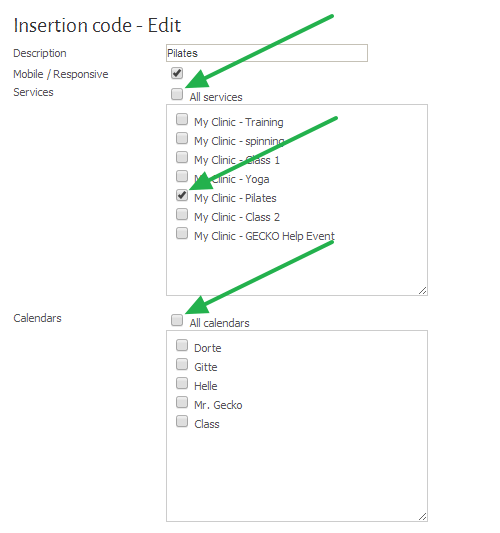This screenshot has height=533, width=500.
Task: Check the Class calendar checkbox
Action: 182,422
